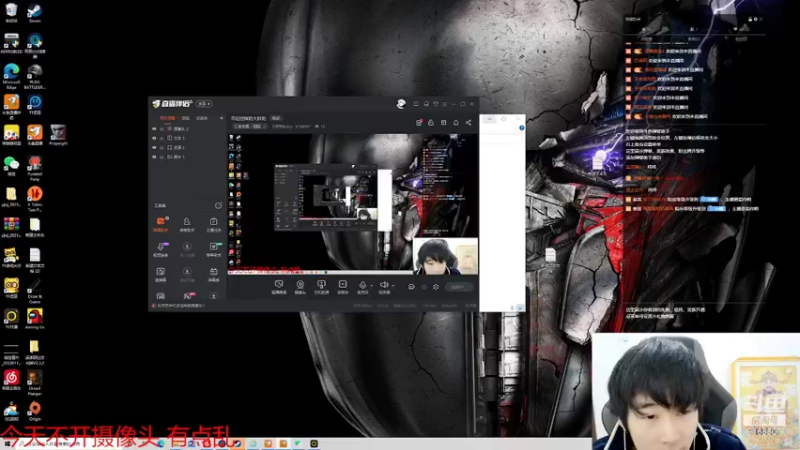The image size is (800, 450).
Task: Open the middle tool in toolbox second row
Action: 187,249
